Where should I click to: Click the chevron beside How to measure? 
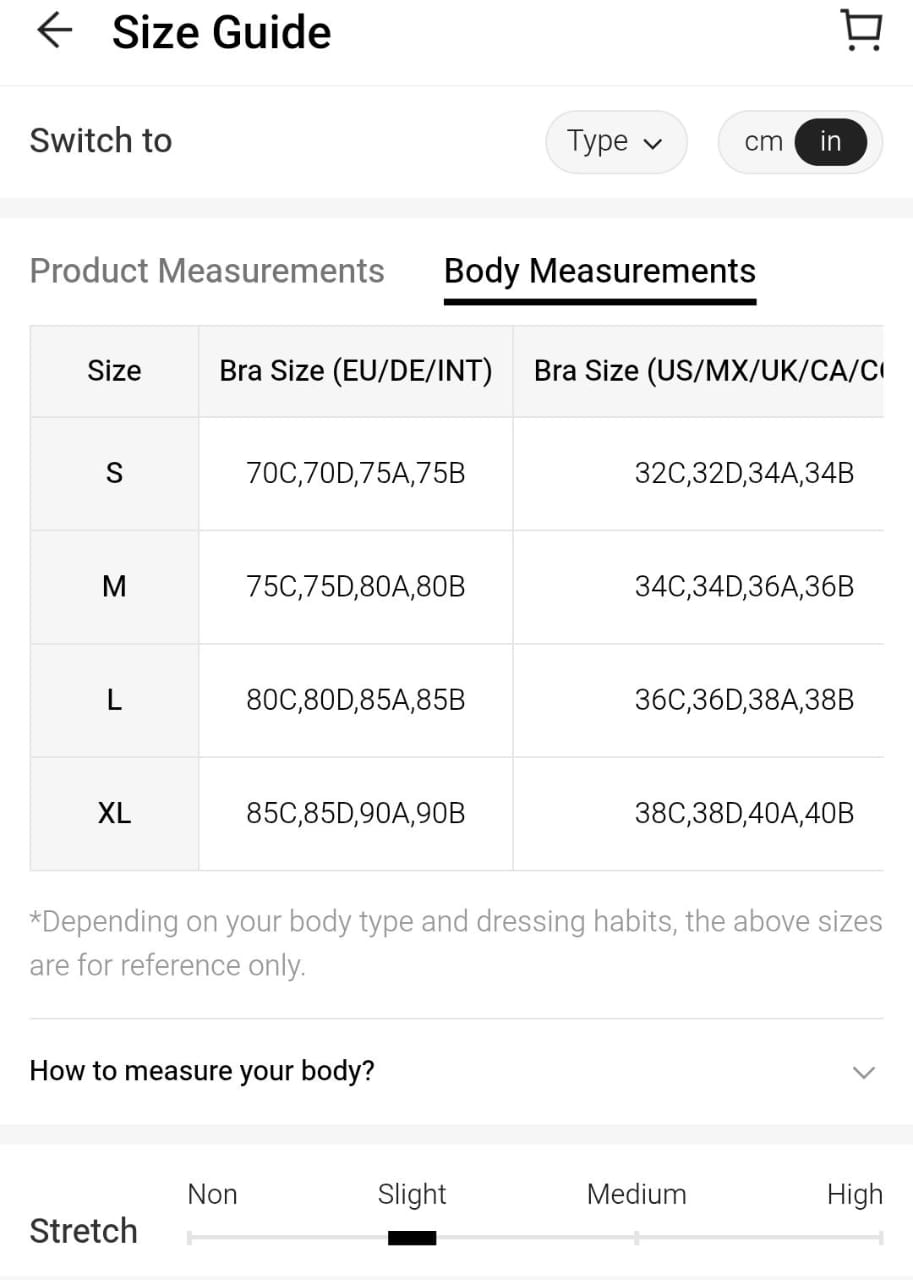coord(863,1072)
